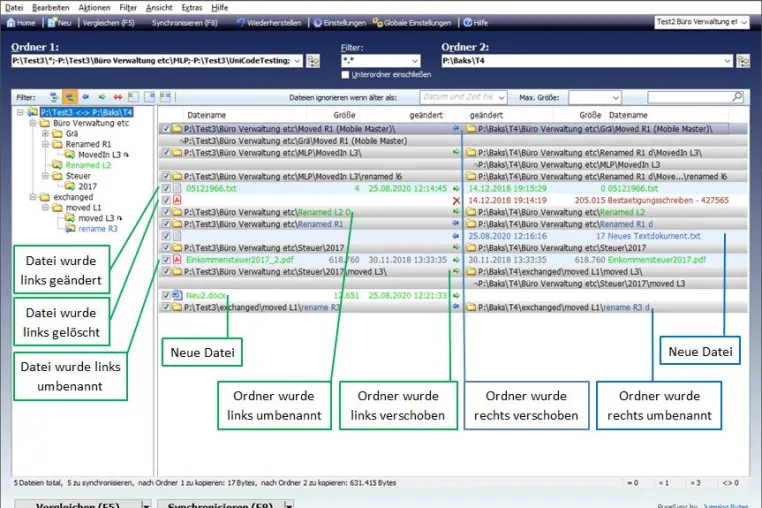The image size is (762, 508).
Task: Uncheck the Steuer\2017 folder row checkbox
Action: [166, 248]
